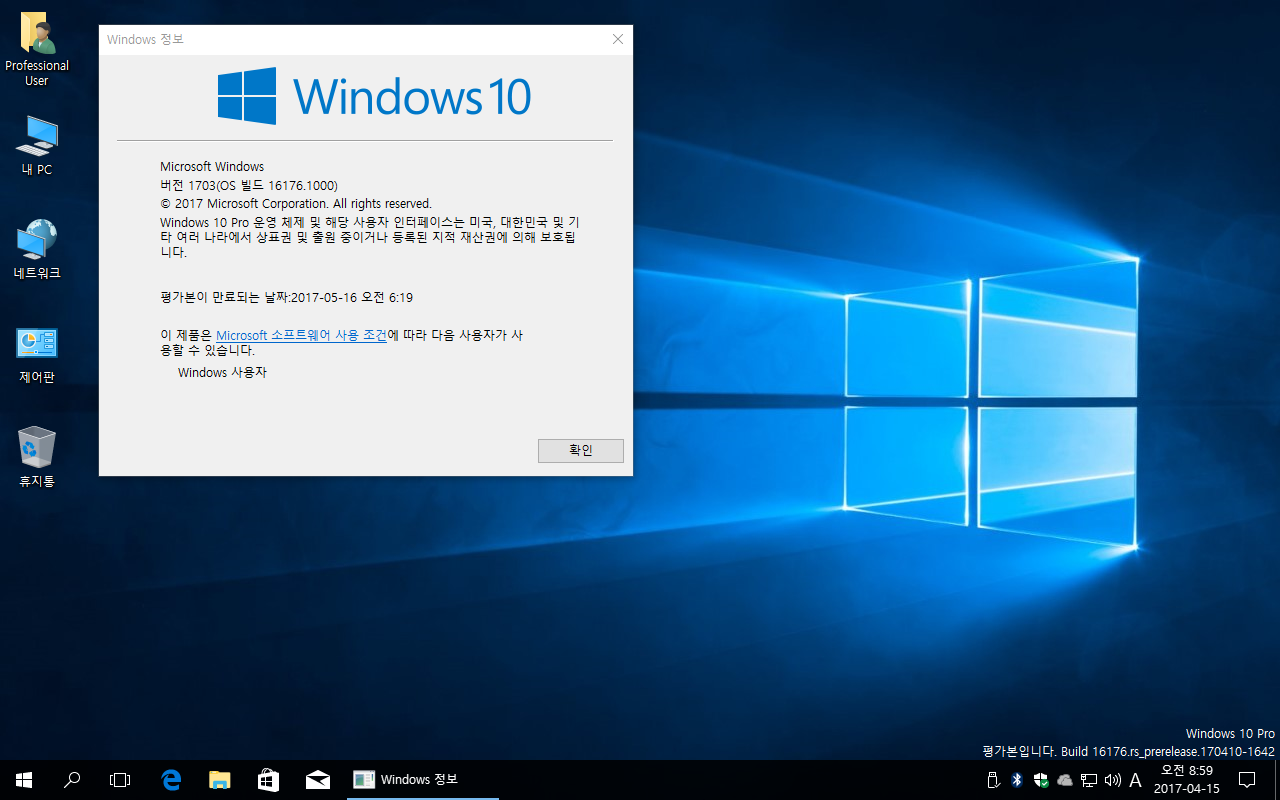1280x800 pixels.
Task: Click the text 버전 1703(OS 빌드 16176.1000)
Action: coord(249,186)
